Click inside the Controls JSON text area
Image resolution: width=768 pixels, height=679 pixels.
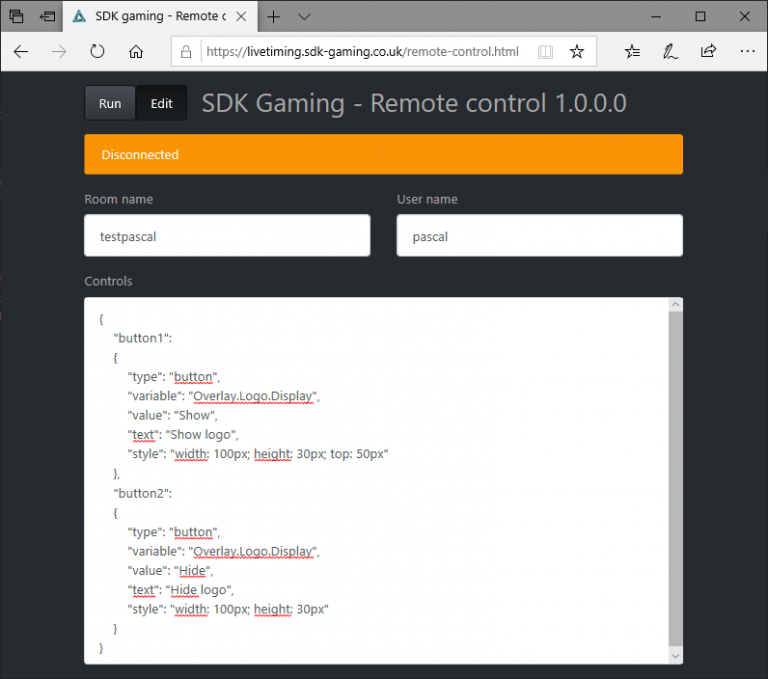(x=376, y=481)
